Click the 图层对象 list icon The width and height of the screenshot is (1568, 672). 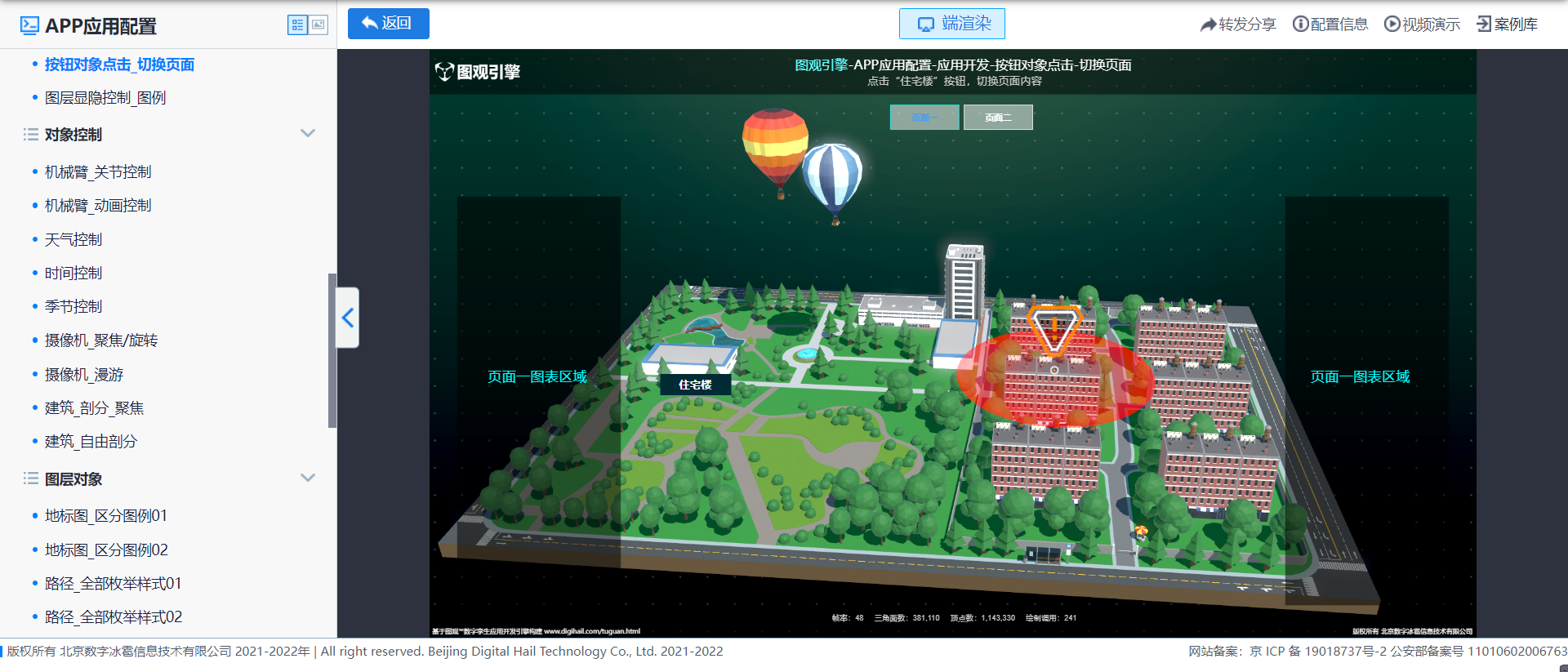31,478
